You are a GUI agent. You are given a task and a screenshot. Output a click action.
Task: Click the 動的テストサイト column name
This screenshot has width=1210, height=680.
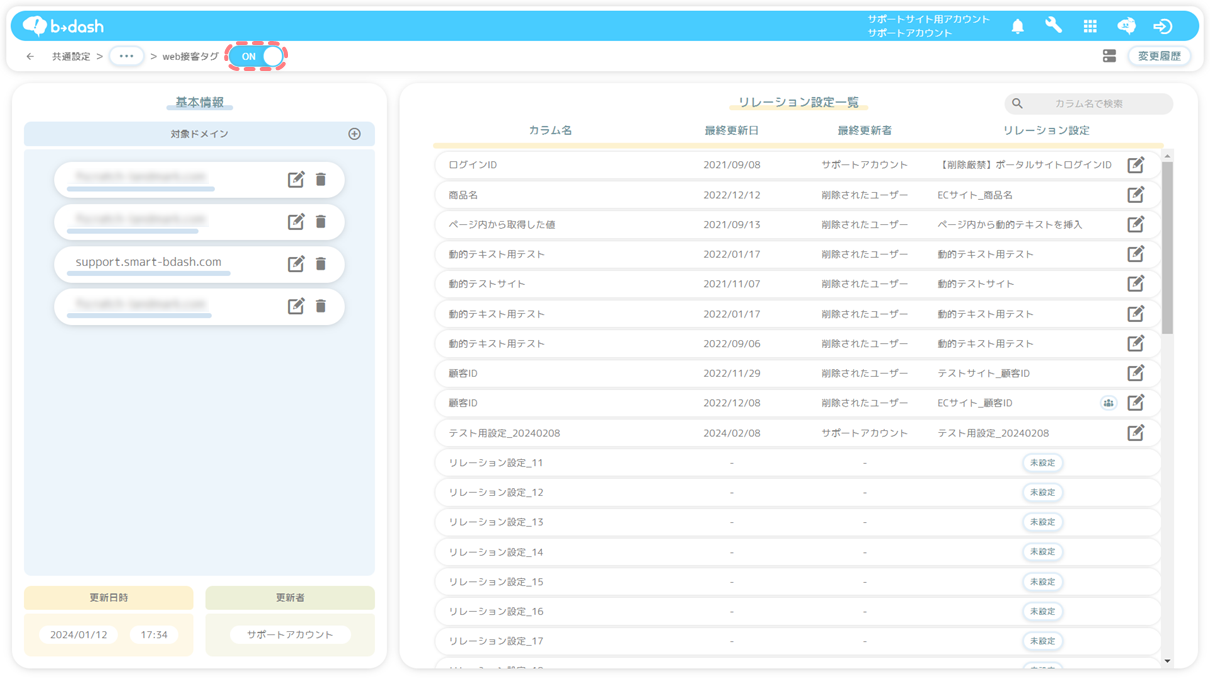click(x=486, y=284)
